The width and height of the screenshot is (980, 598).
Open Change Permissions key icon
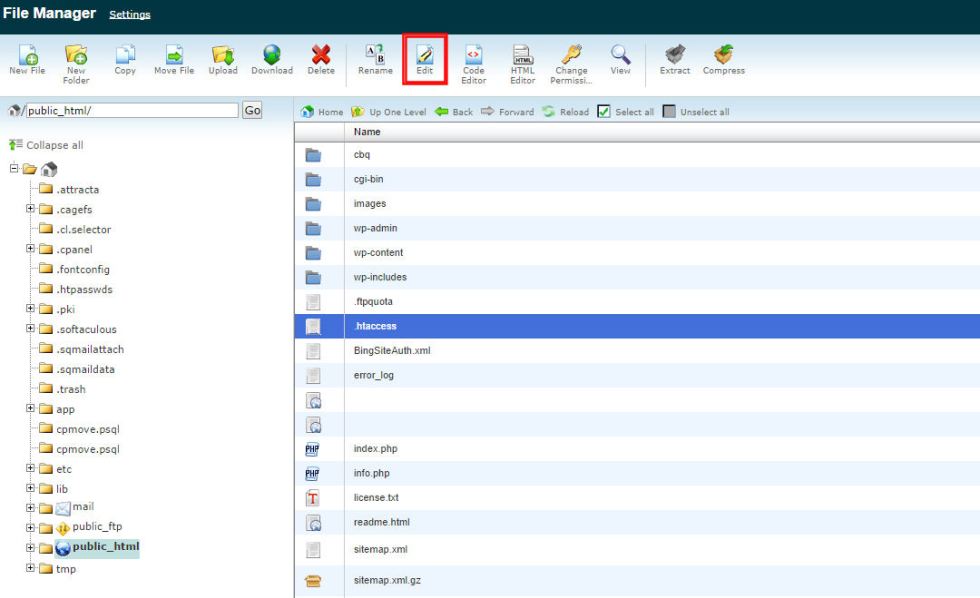571,55
